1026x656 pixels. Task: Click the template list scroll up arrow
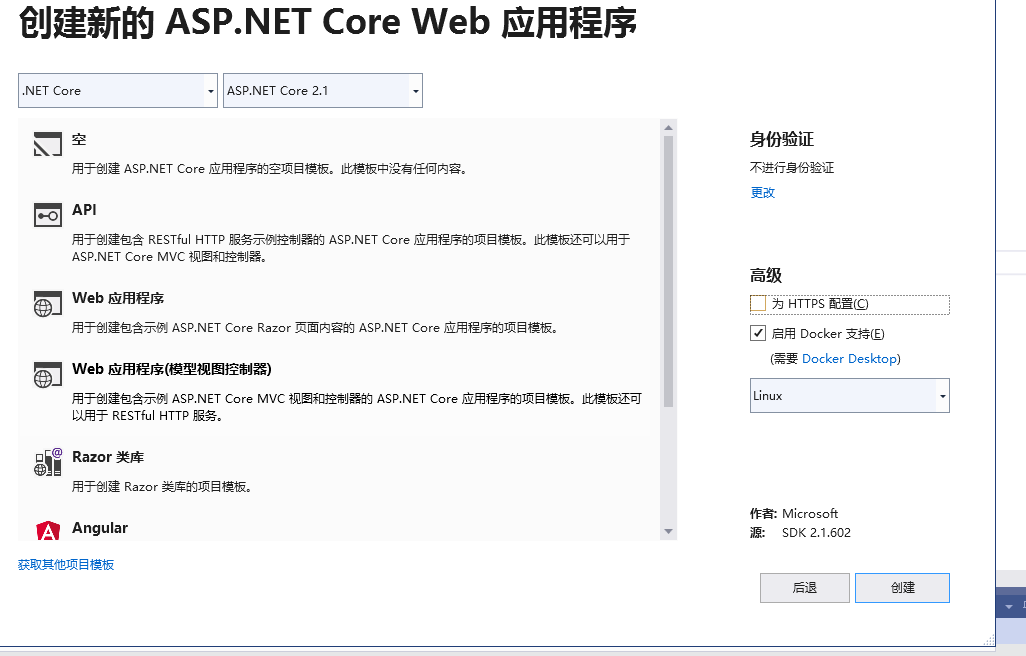(x=668, y=128)
